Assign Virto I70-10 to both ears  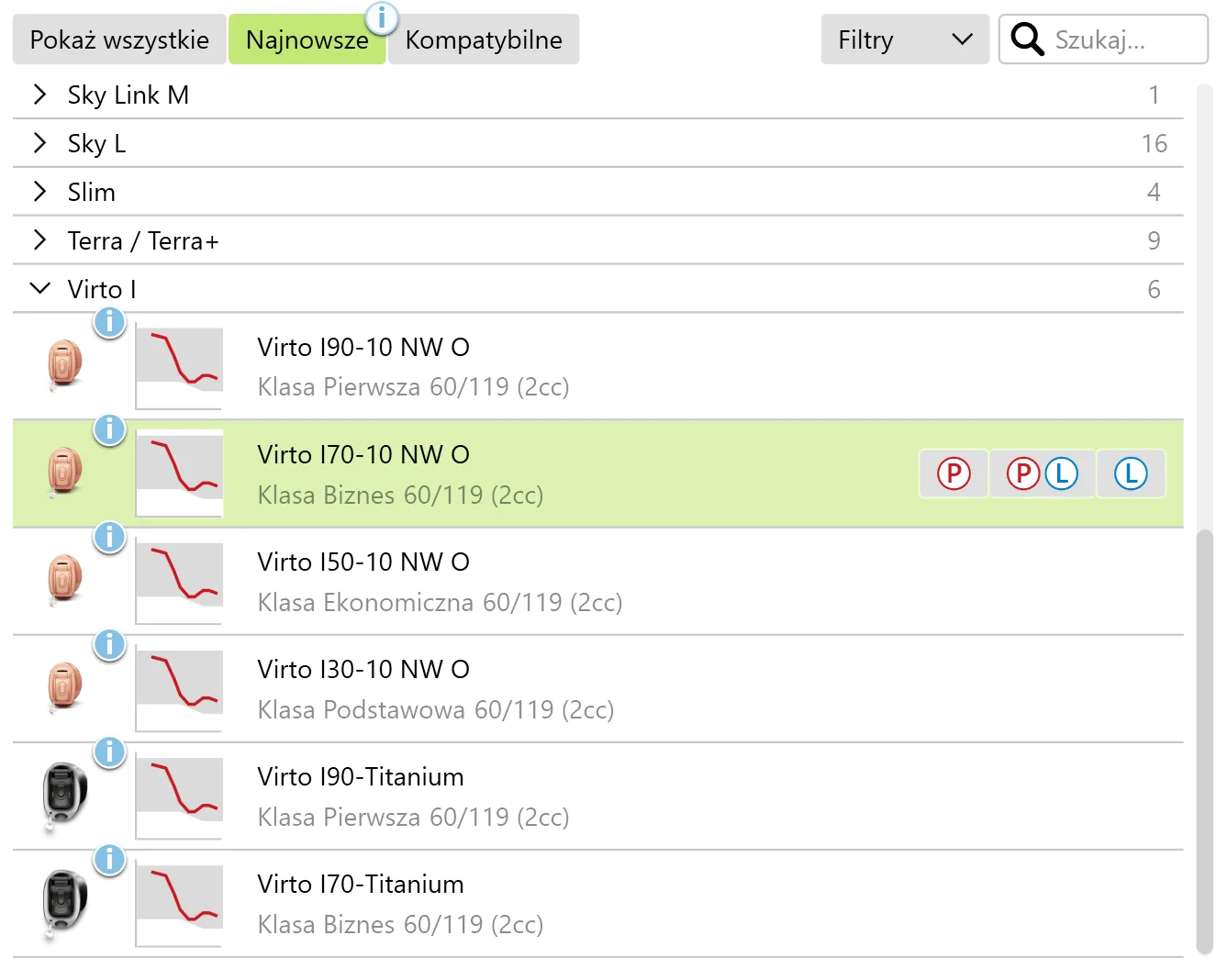pyautogui.click(x=1042, y=473)
